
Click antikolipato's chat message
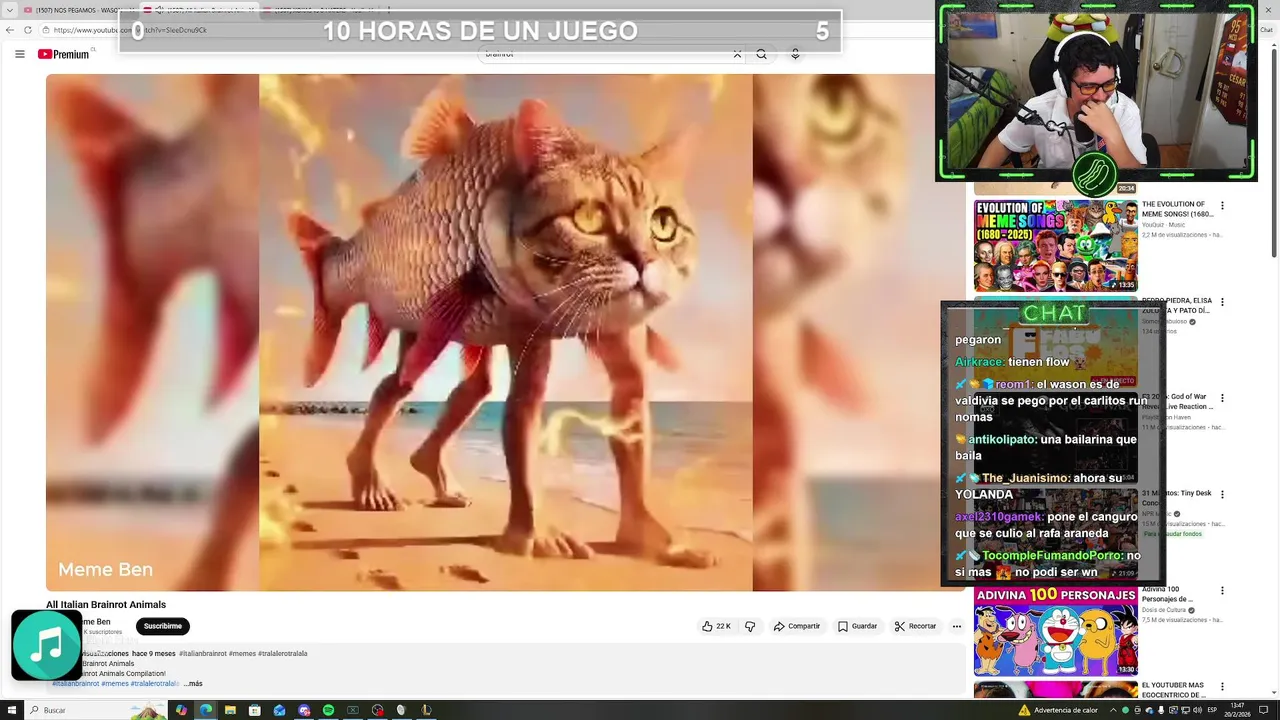pos(1048,447)
